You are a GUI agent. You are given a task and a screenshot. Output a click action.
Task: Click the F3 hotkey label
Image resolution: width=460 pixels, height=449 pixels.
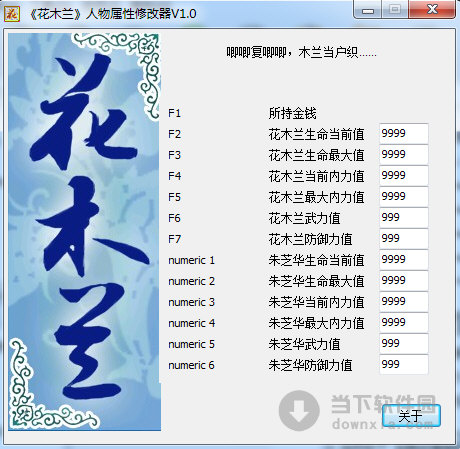[x=174, y=155]
